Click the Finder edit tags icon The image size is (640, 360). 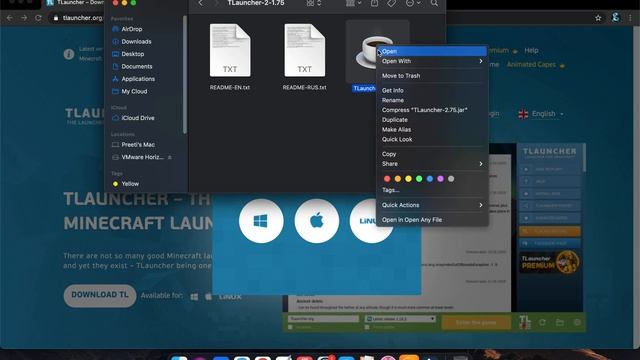point(391,3)
